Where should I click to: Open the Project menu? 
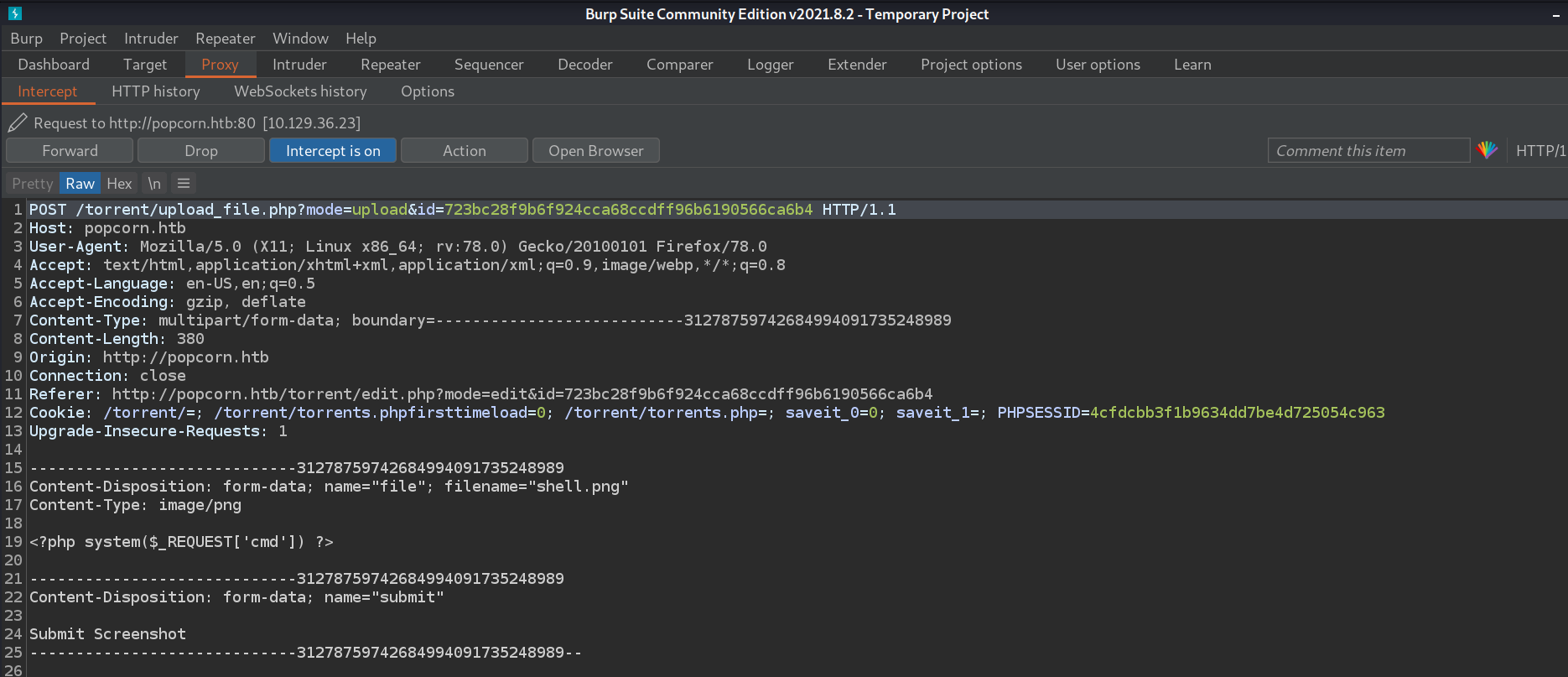(x=83, y=39)
